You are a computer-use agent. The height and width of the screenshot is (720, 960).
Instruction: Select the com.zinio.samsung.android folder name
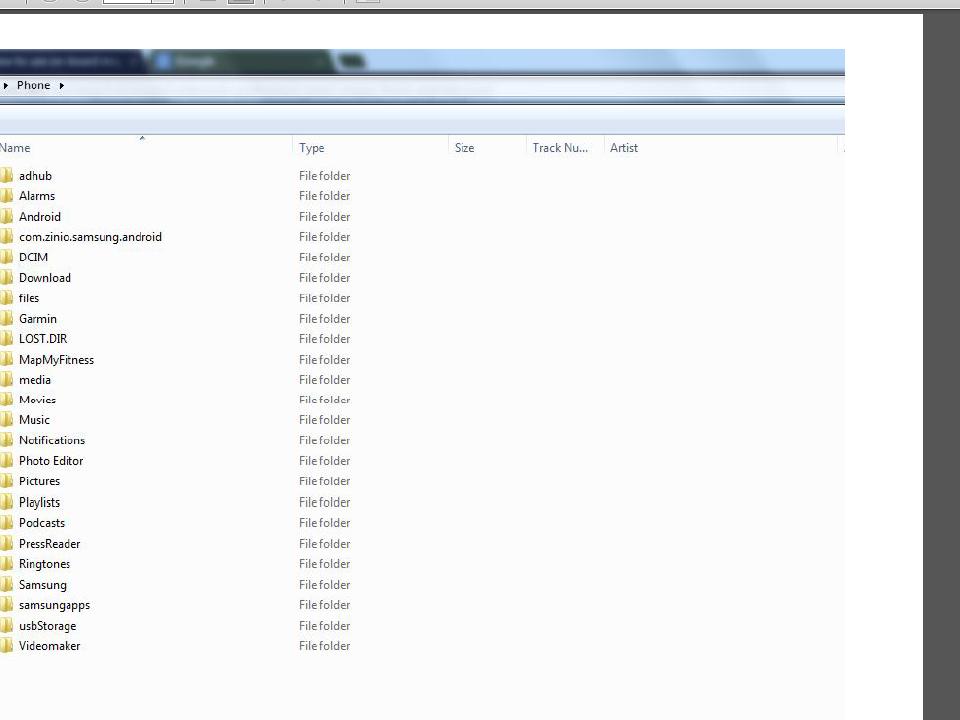coord(90,237)
